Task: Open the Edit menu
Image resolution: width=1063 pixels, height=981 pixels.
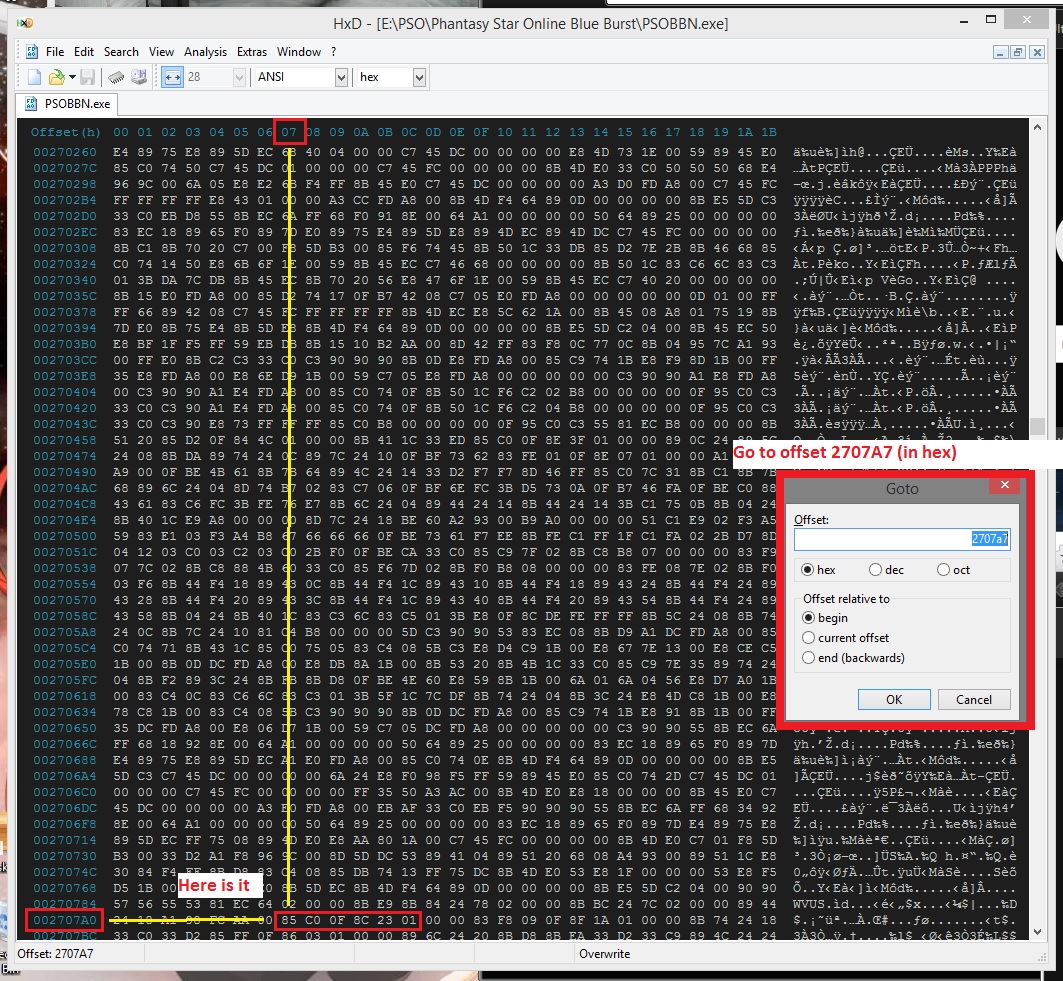Action: [84, 52]
